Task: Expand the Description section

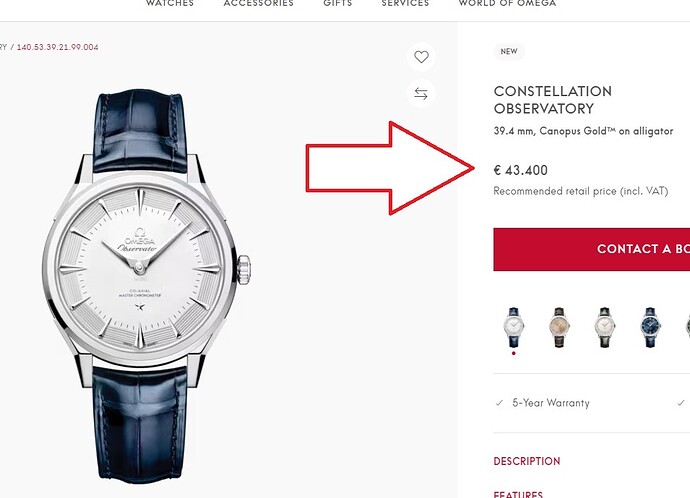Action: tap(527, 461)
